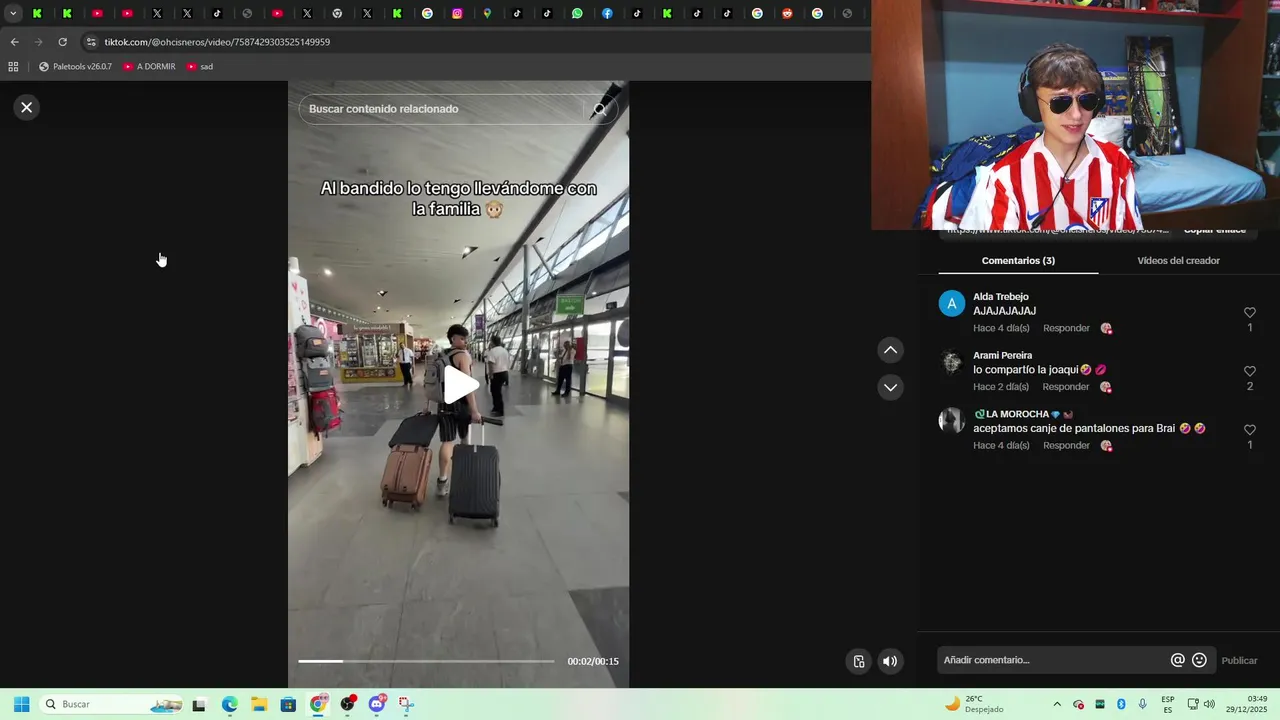Play the paused TikTok video
This screenshot has width=1280, height=720.
[x=459, y=385]
